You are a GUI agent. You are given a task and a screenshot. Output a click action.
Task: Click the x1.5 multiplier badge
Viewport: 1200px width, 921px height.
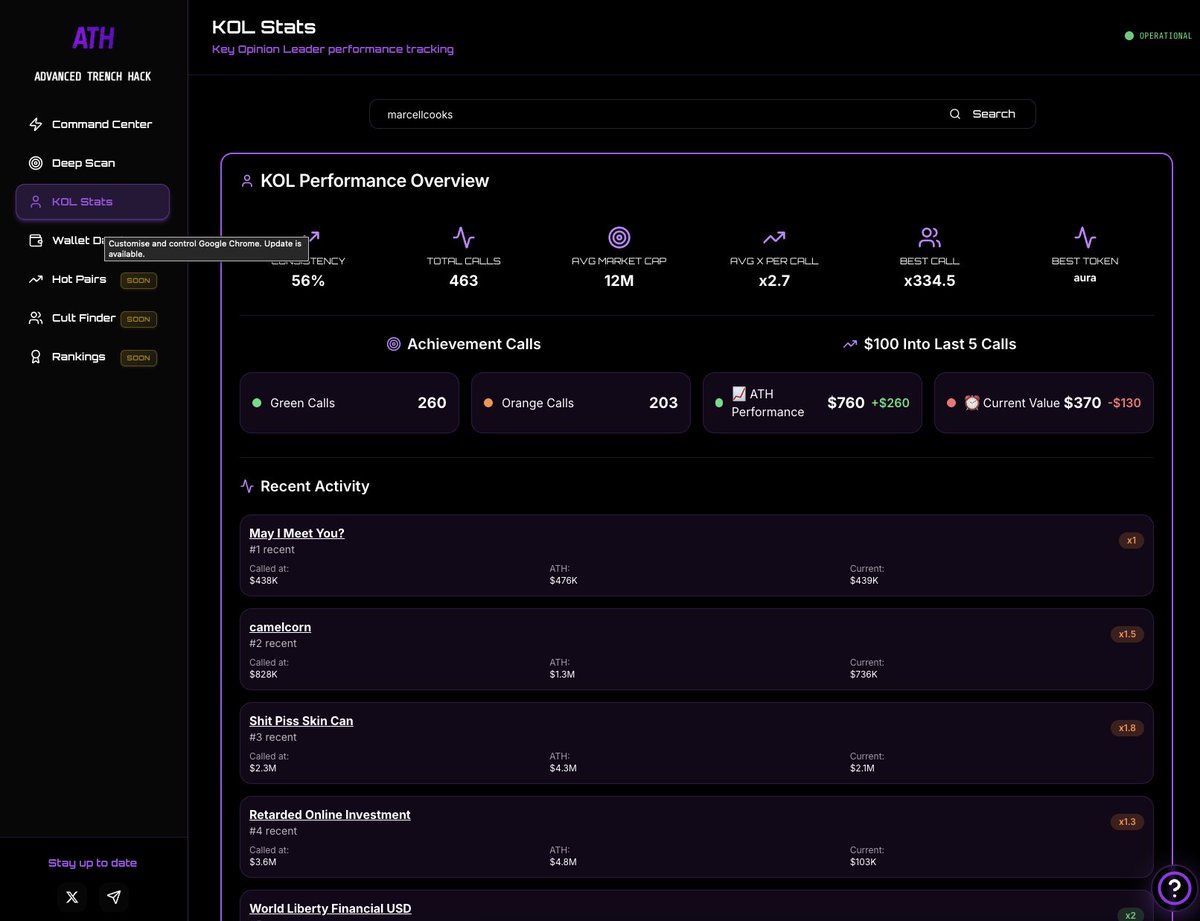tap(1127, 634)
